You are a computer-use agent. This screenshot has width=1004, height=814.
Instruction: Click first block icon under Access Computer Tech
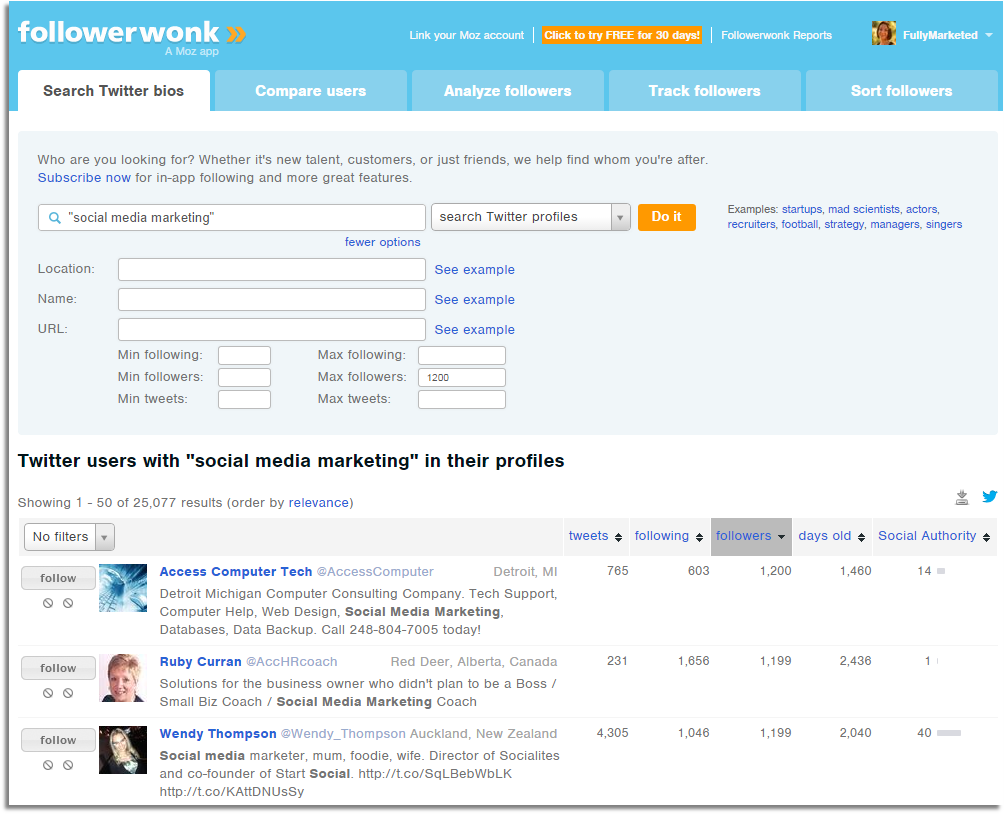pyautogui.click(x=48, y=603)
